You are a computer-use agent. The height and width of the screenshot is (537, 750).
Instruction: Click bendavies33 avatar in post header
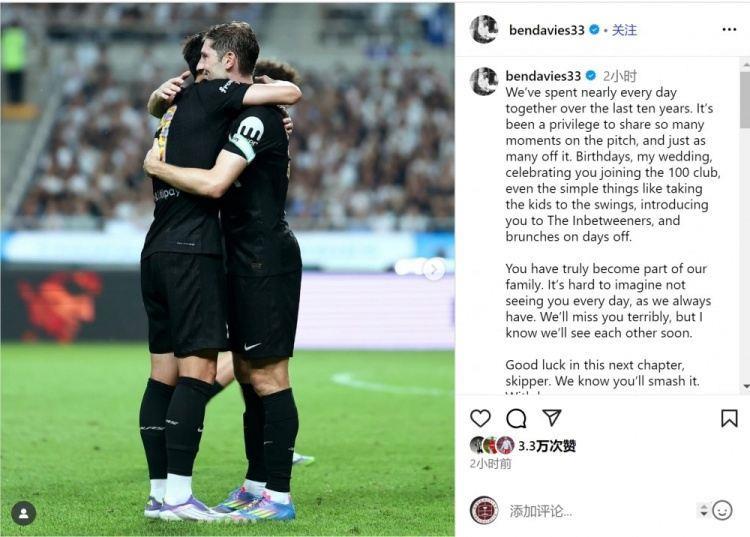click(484, 29)
